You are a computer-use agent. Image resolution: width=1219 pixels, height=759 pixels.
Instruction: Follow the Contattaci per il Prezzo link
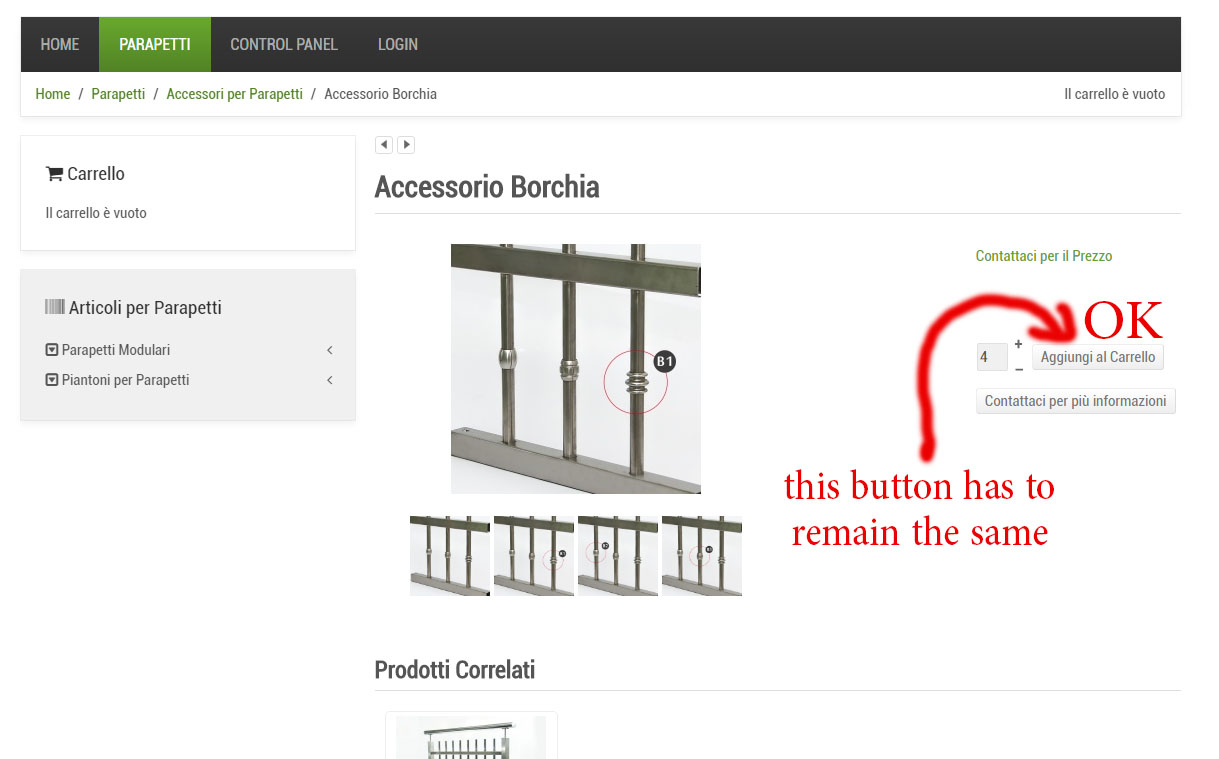[1044, 256]
